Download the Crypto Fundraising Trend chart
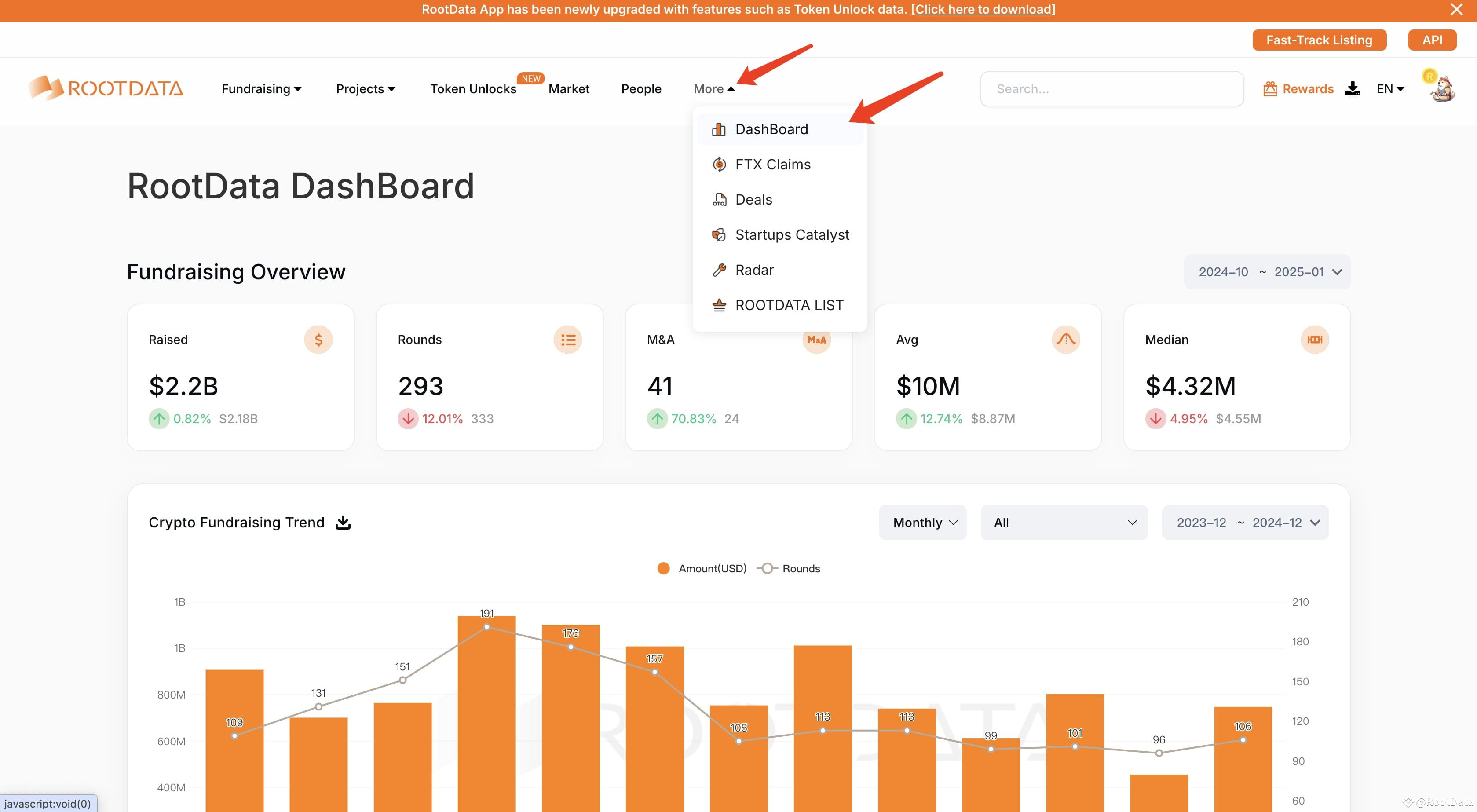Screen dimensions: 1477x812 [x=343, y=523]
